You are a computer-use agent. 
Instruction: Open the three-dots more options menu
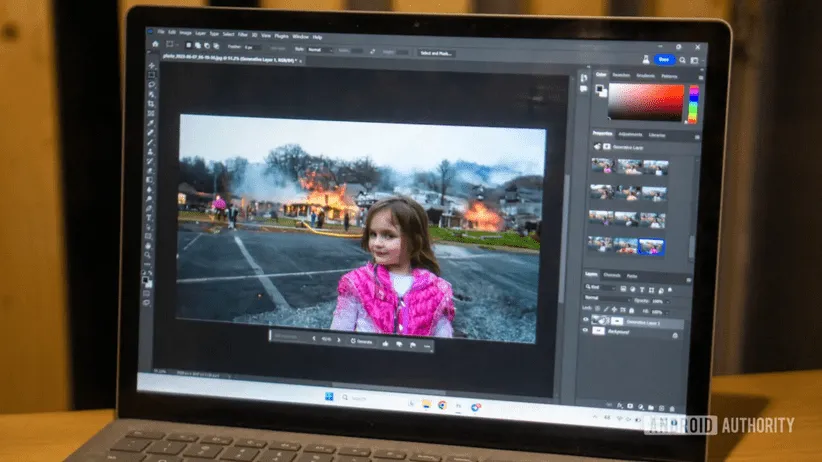(427, 344)
